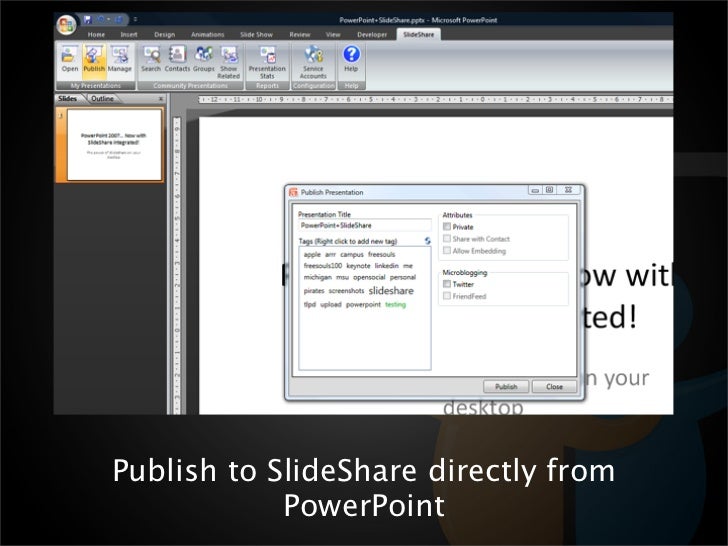Select the green 'testing' tag
This screenshot has width=728, height=546.
click(x=396, y=305)
